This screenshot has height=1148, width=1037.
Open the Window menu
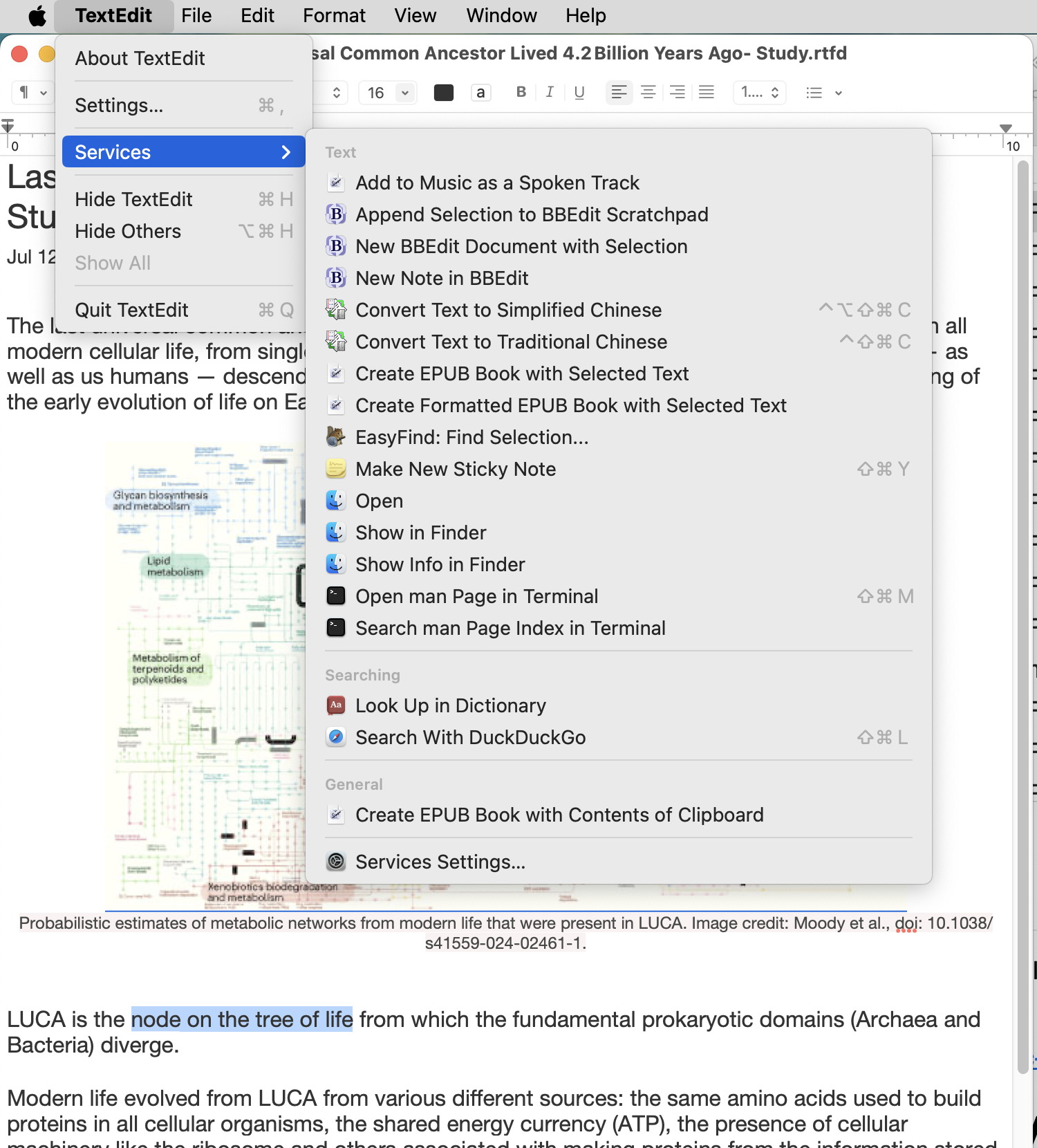click(x=501, y=15)
